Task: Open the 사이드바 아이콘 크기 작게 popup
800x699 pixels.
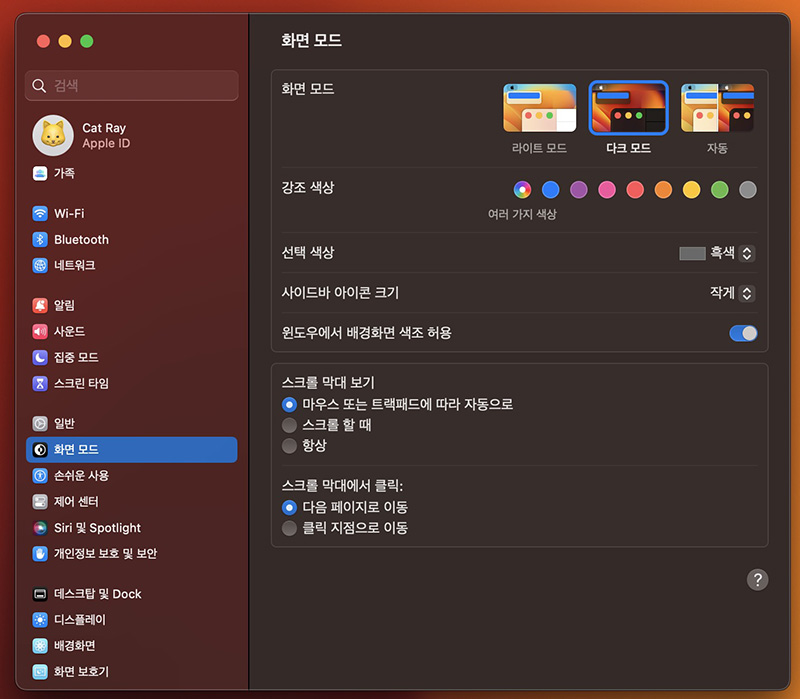Action: pos(732,293)
